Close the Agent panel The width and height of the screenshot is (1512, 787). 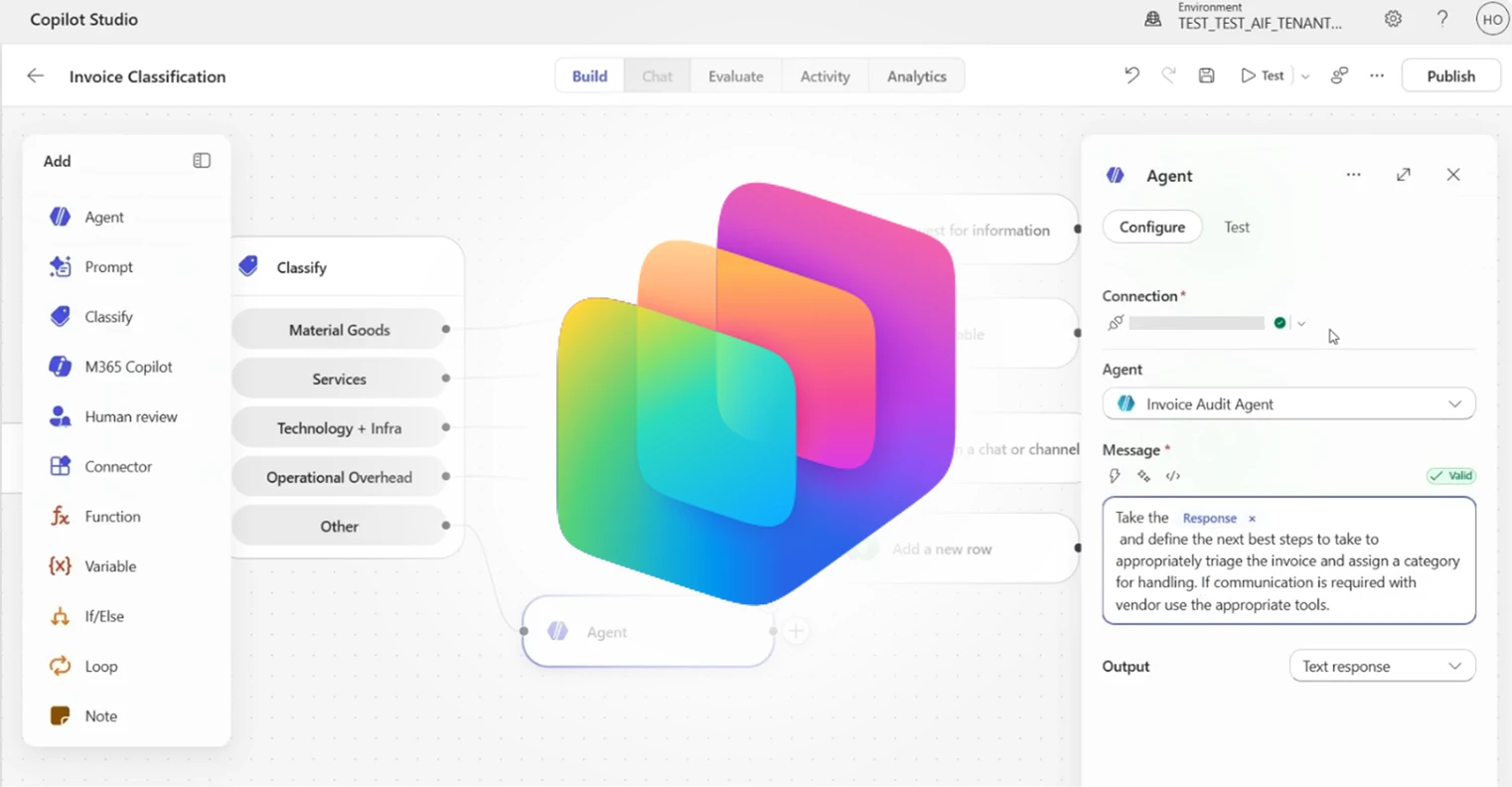[1453, 175]
